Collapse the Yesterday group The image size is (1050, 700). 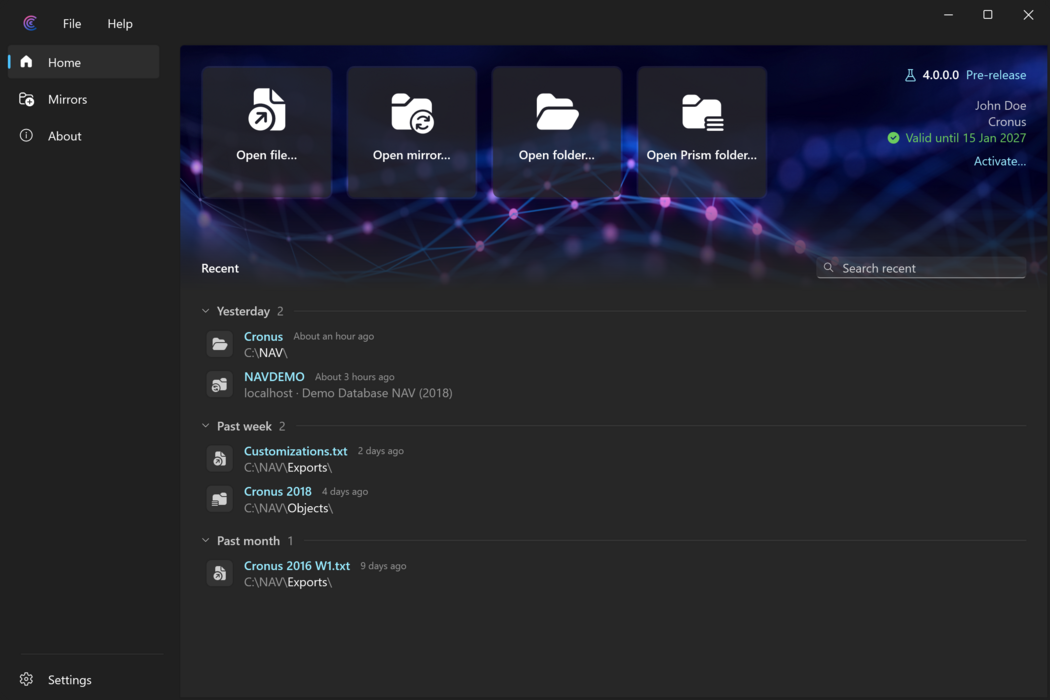tap(206, 311)
